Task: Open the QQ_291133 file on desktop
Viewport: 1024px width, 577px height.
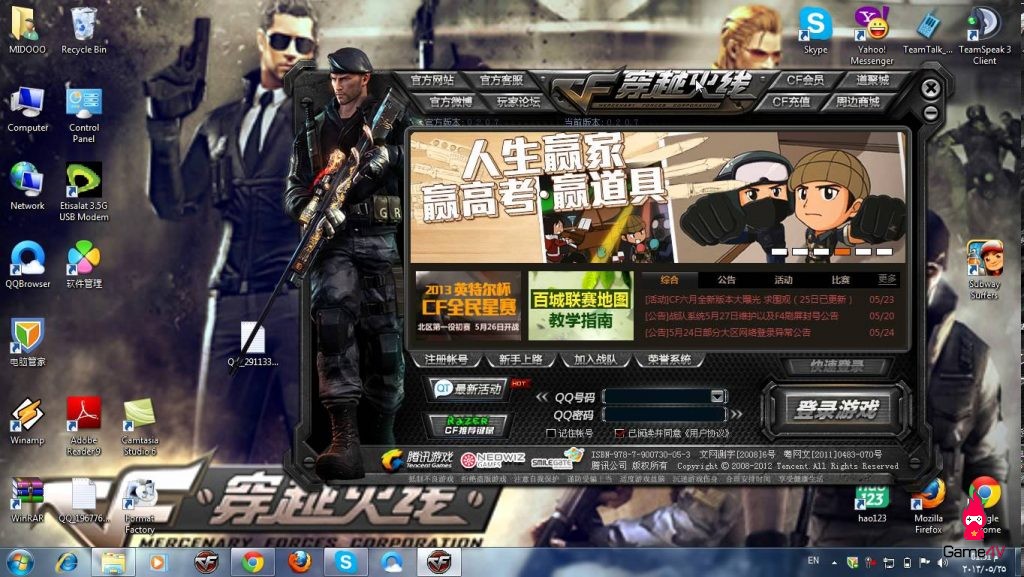Action: (253, 343)
